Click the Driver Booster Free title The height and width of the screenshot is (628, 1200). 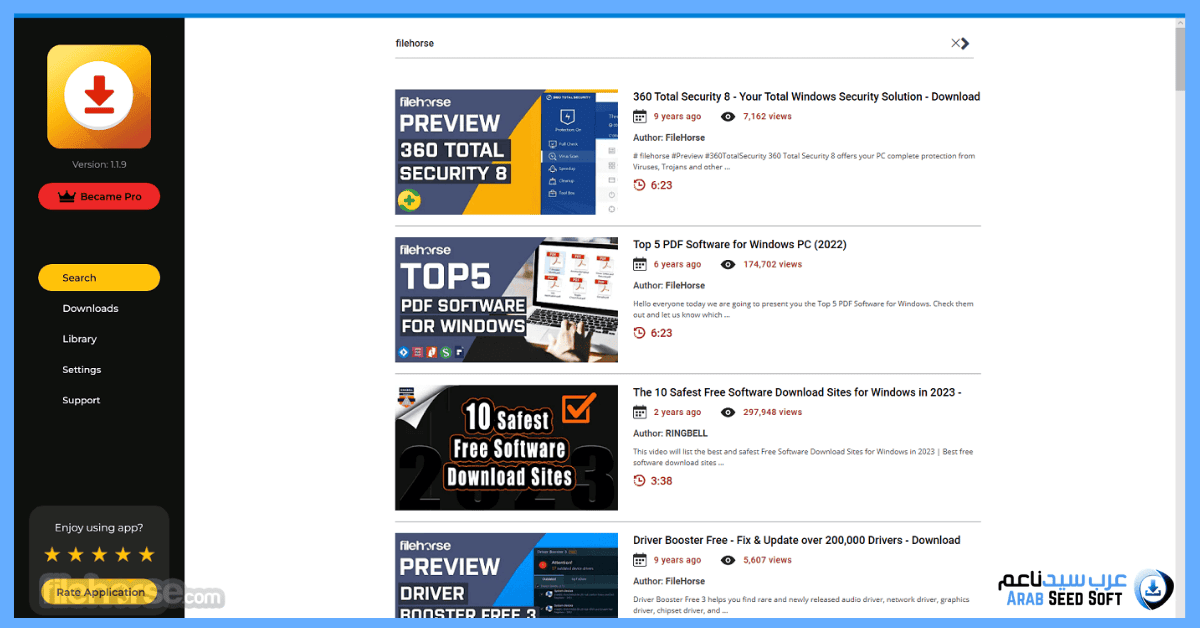(796, 541)
